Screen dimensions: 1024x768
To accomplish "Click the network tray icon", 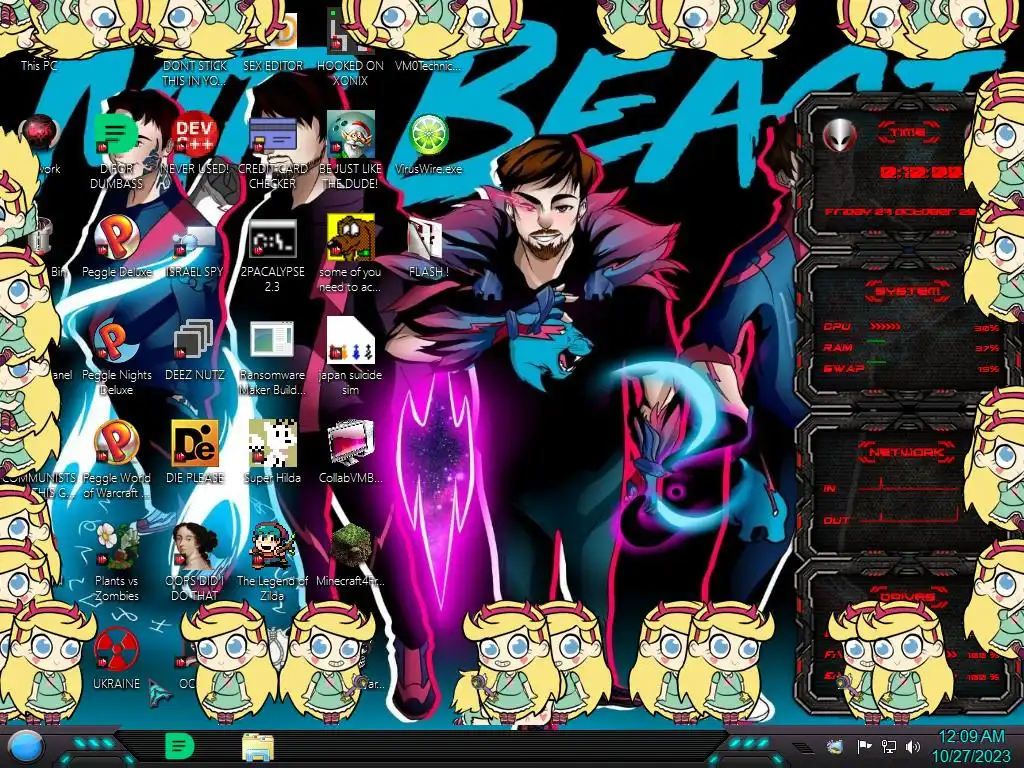I will (x=889, y=746).
